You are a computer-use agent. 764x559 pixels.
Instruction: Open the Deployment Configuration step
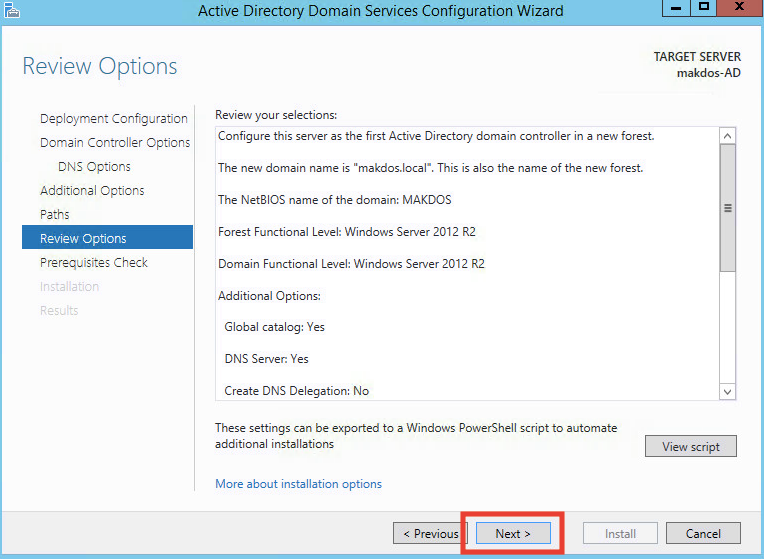pyautogui.click(x=114, y=118)
